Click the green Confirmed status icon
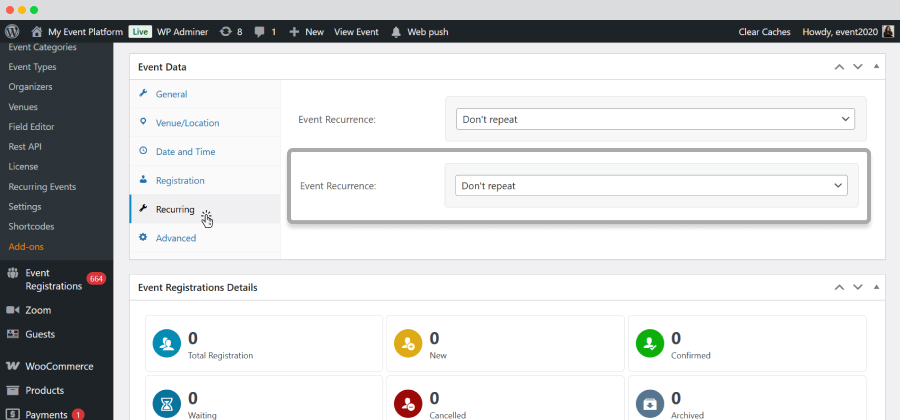The image size is (900, 420). click(650, 344)
